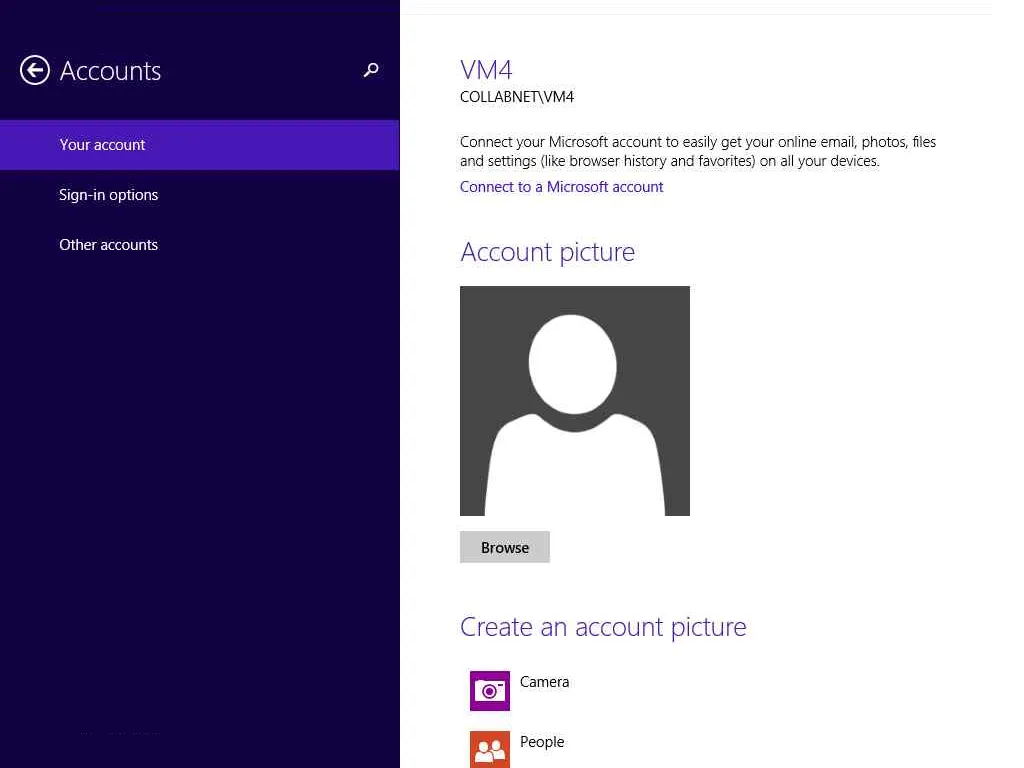Click the Create an account picture heading

603,627
